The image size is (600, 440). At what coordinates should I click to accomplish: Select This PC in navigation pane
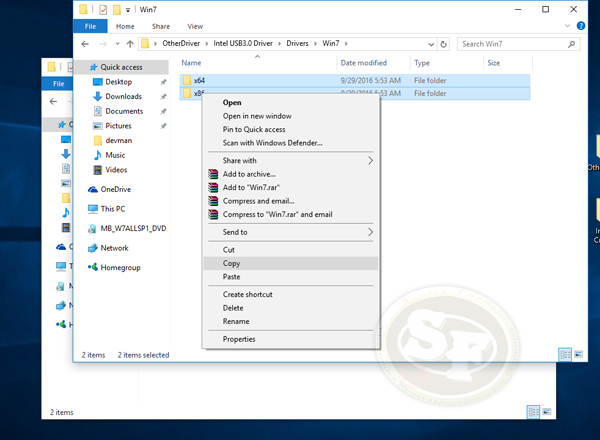(x=112, y=209)
